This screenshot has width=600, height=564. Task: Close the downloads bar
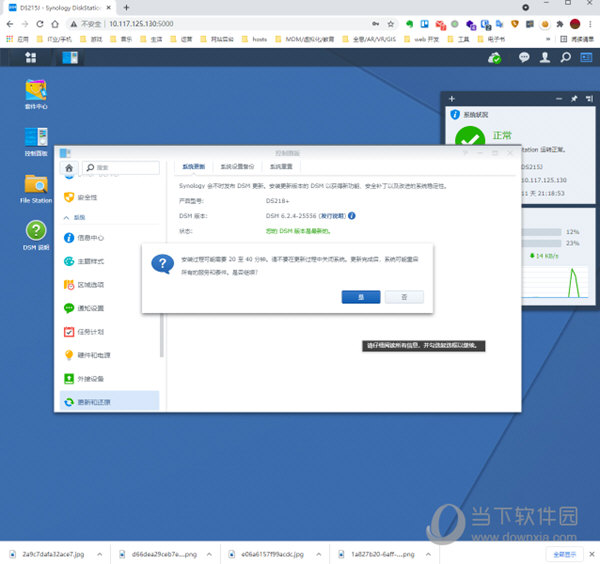(592, 554)
